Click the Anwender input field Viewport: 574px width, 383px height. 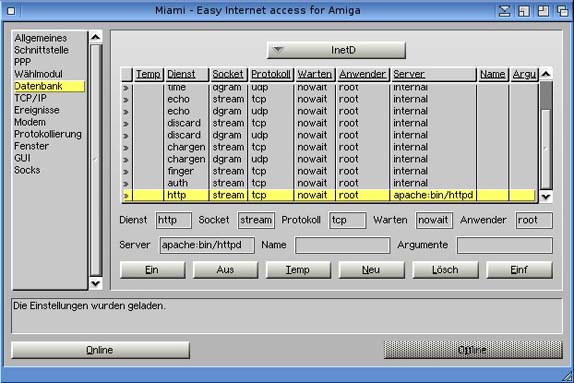click(534, 220)
